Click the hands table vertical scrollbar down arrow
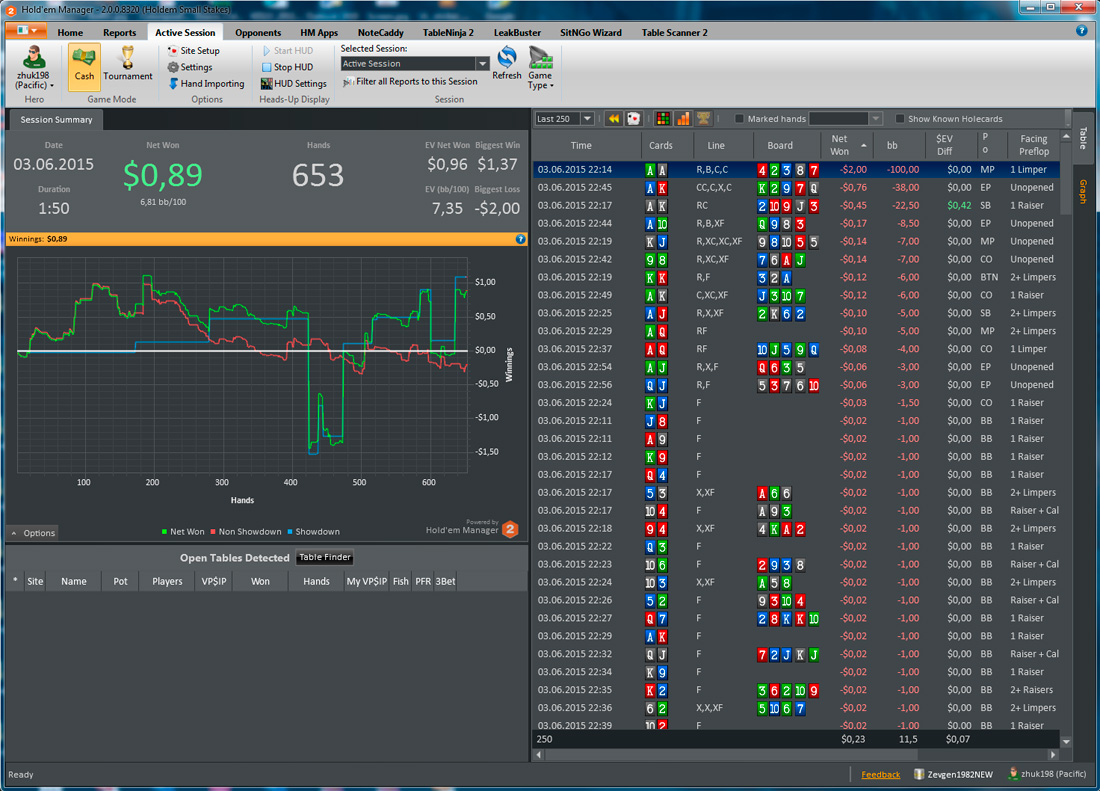1100x791 pixels. point(1066,741)
